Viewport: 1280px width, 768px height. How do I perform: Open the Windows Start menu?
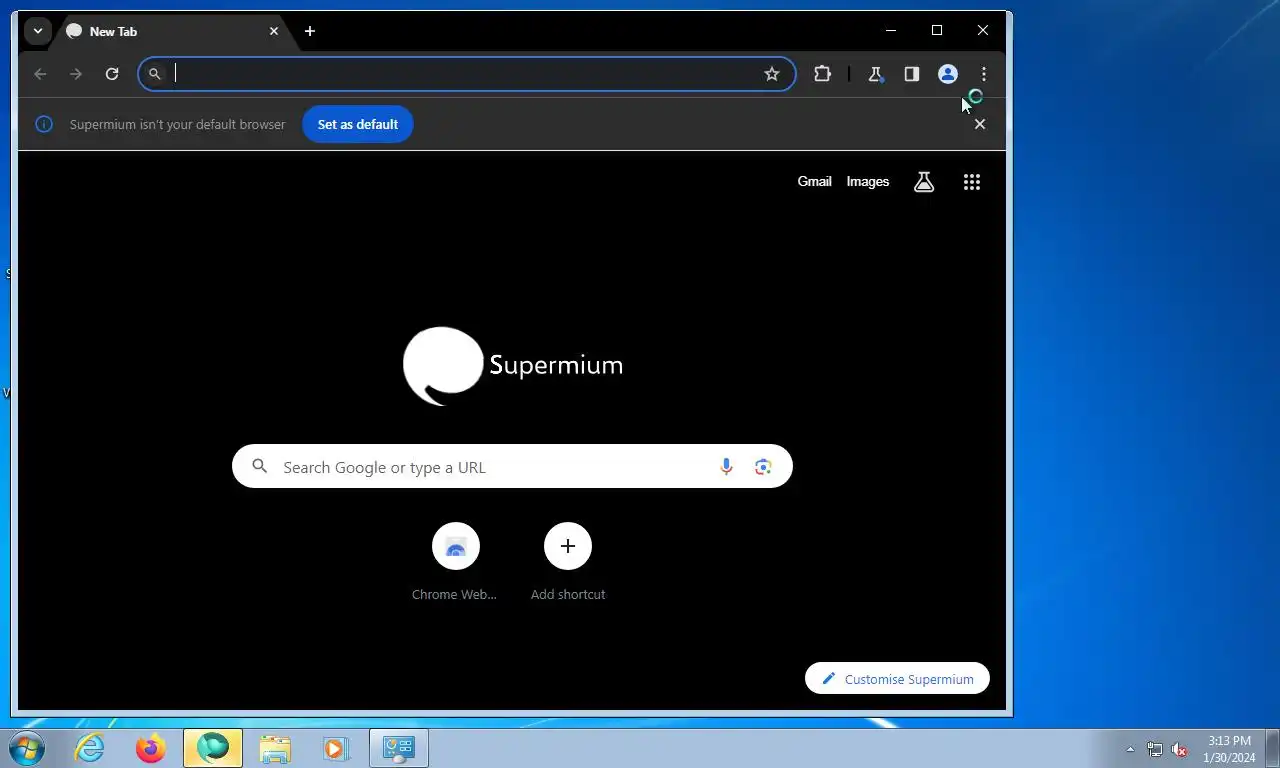[x=27, y=748]
